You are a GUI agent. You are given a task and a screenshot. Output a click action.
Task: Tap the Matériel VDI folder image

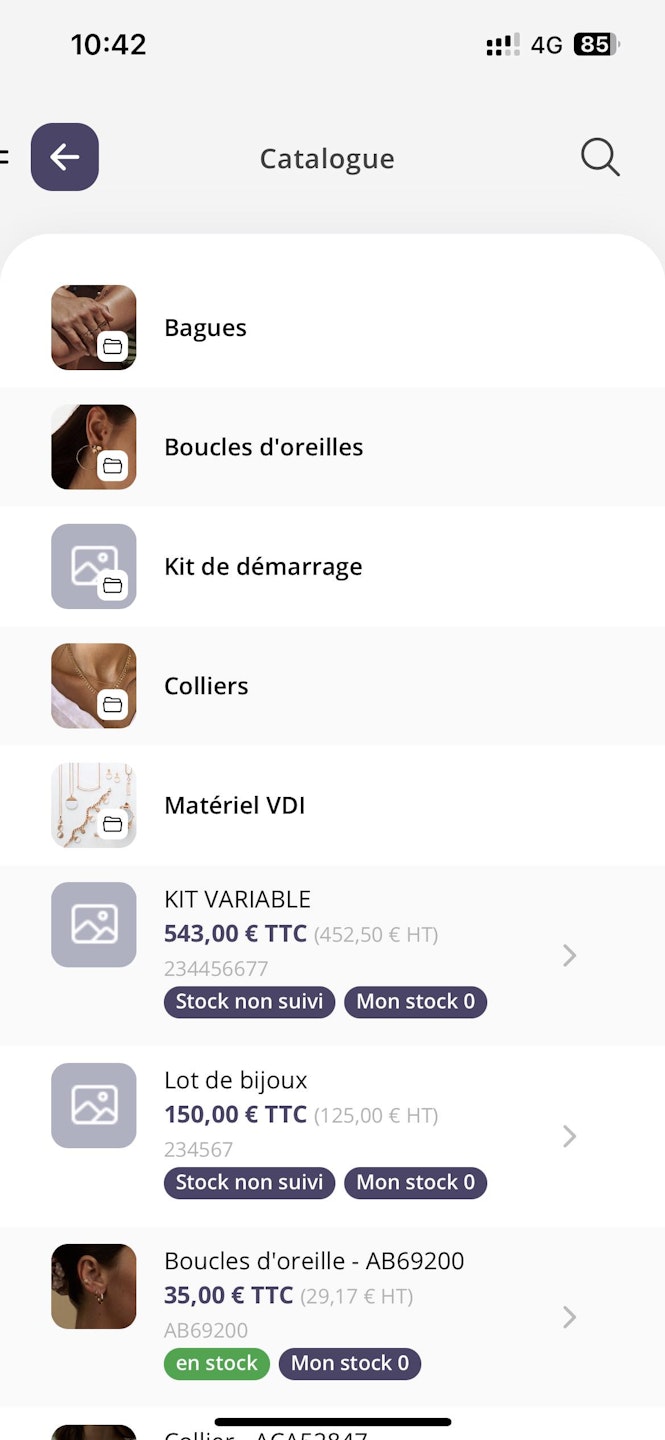[x=94, y=805]
